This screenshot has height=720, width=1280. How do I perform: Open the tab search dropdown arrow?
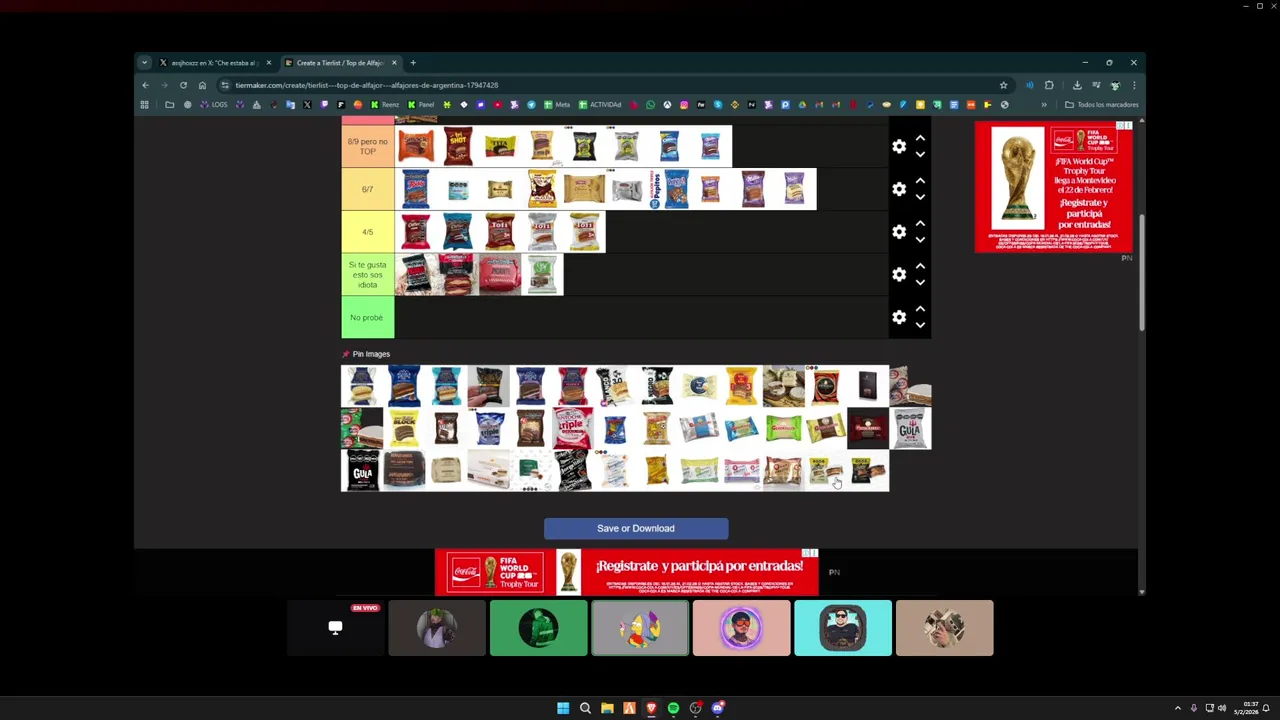(x=144, y=63)
